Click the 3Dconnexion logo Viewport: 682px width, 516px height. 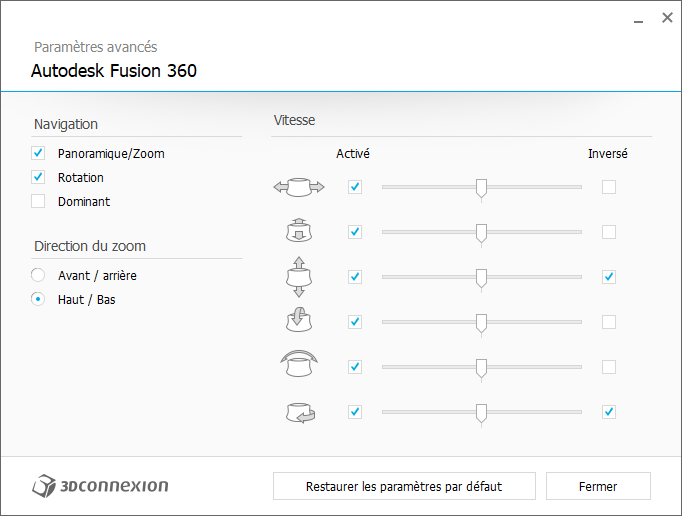[x=100, y=486]
